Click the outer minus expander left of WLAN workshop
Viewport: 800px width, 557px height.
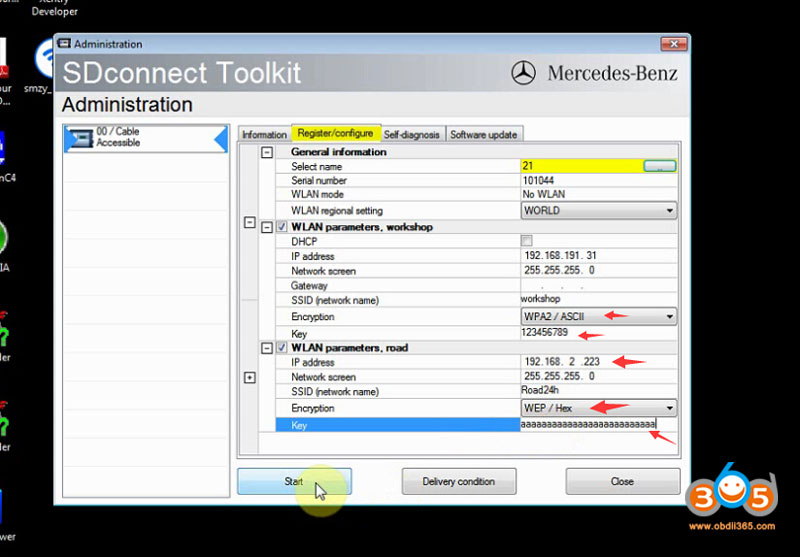coord(249,222)
